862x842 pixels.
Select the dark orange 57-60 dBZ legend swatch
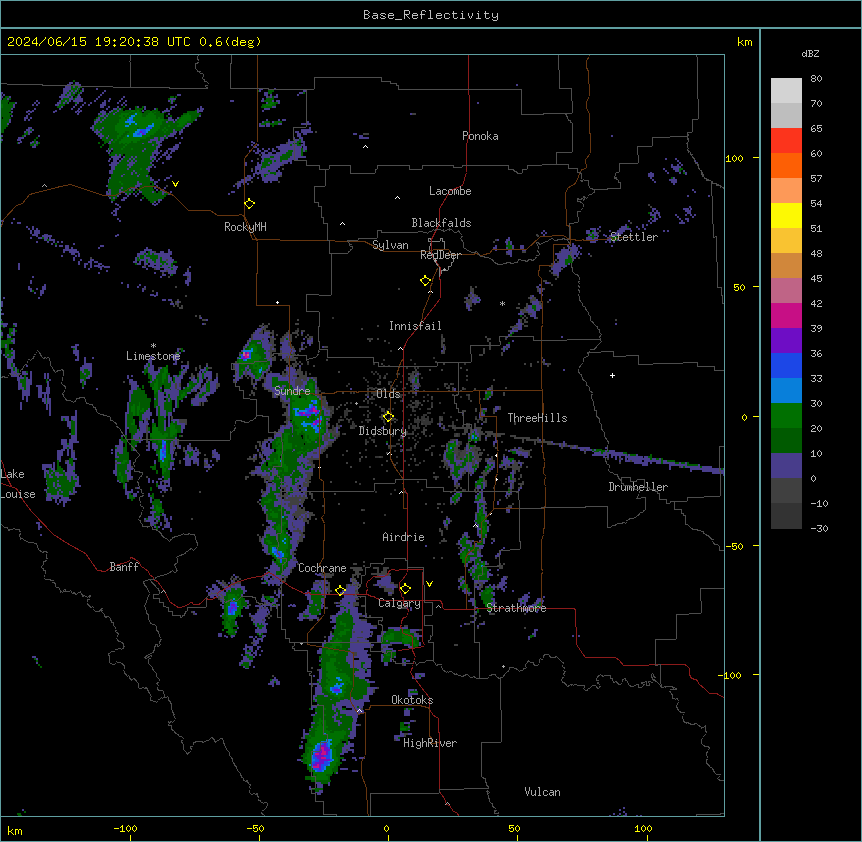point(786,165)
